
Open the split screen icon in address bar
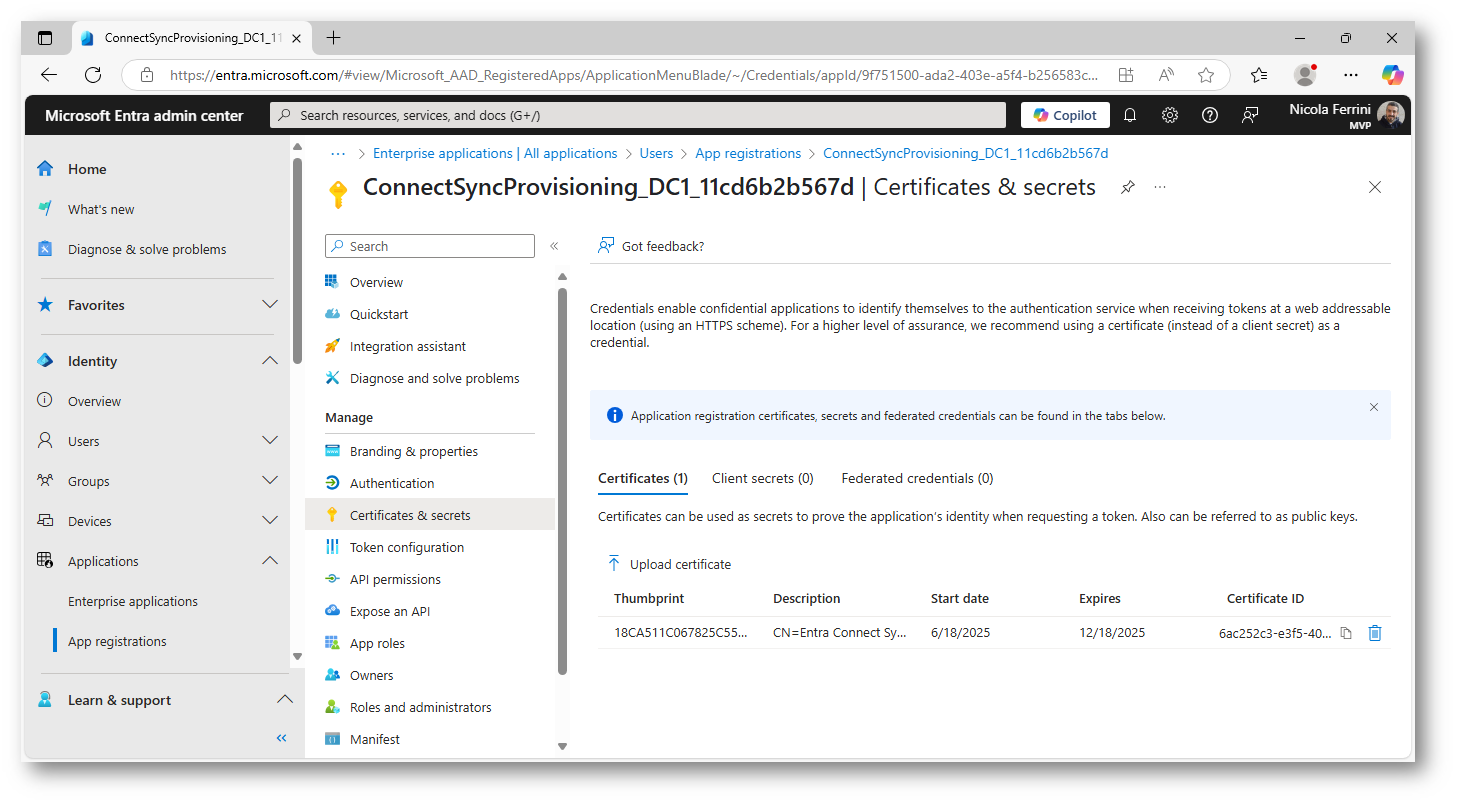pos(1126,75)
